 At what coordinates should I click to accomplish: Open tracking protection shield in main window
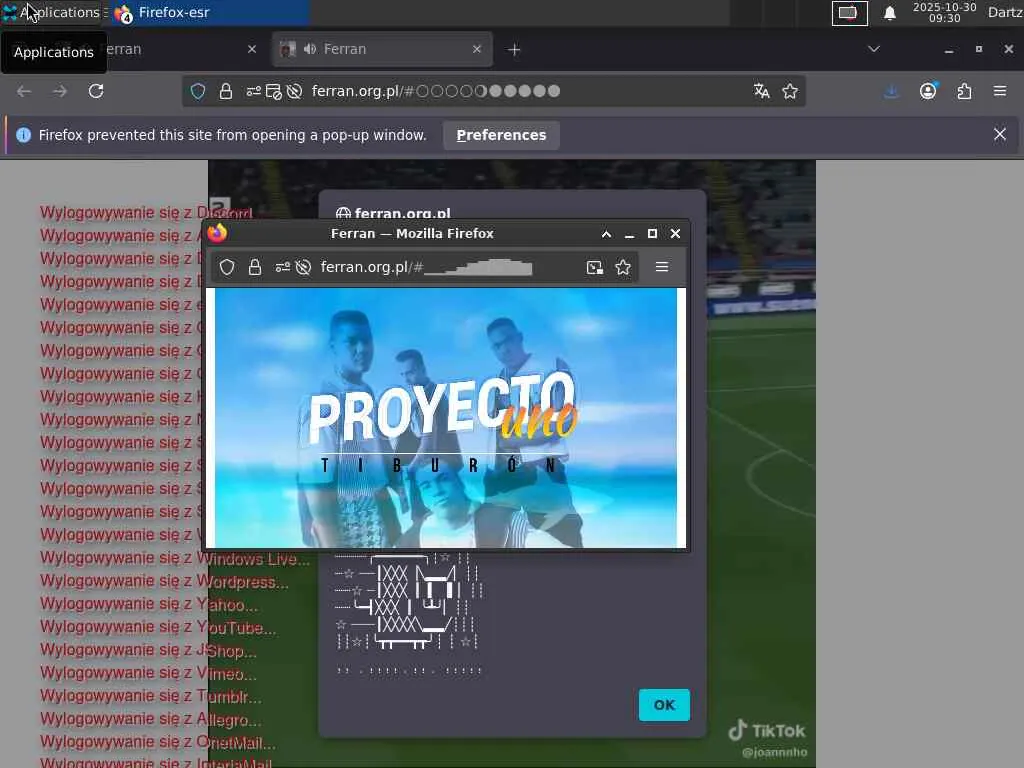tap(198, 91)
